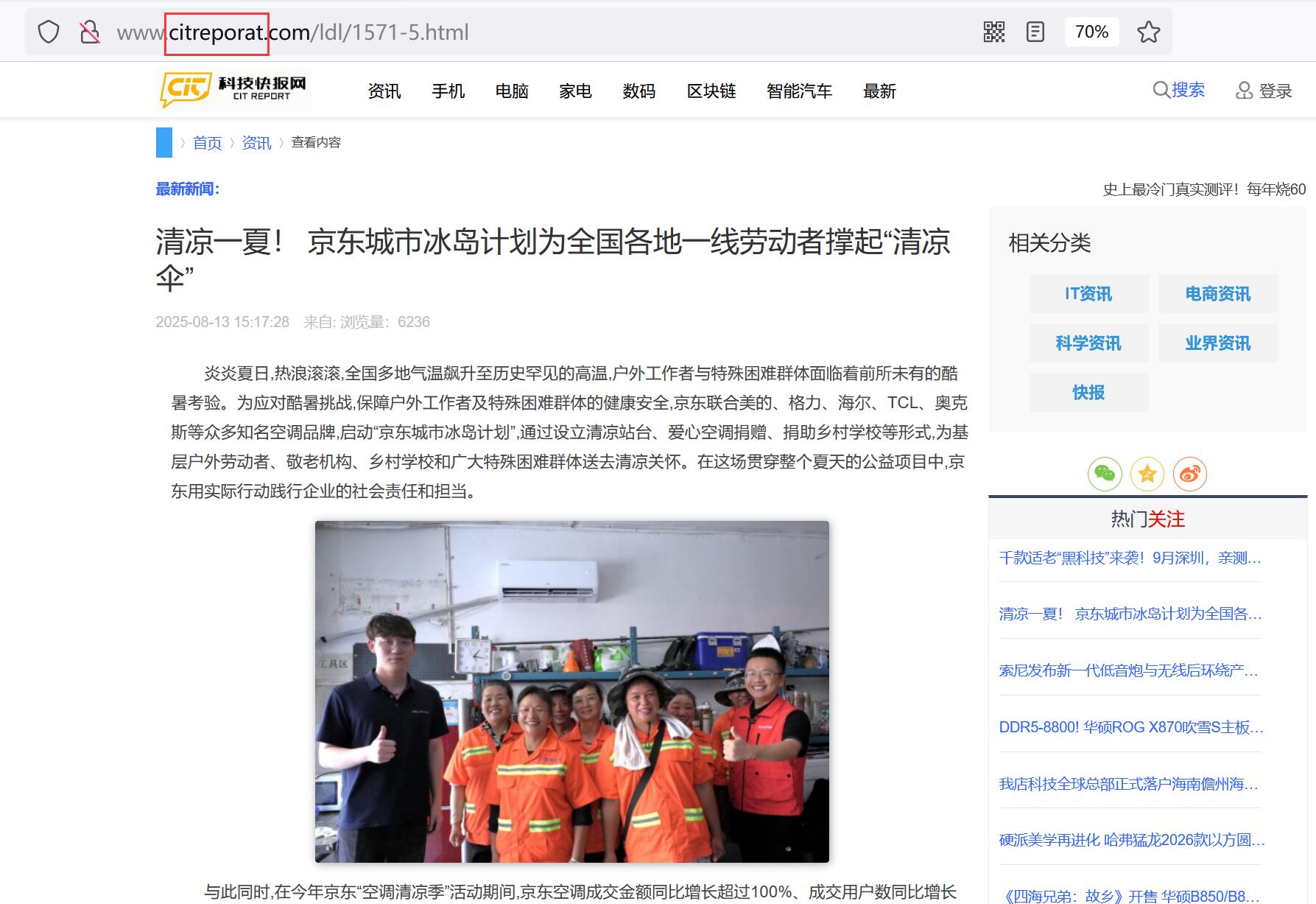
Task: Click the 70% zoom level control
Action: [x=1092, y=32]
